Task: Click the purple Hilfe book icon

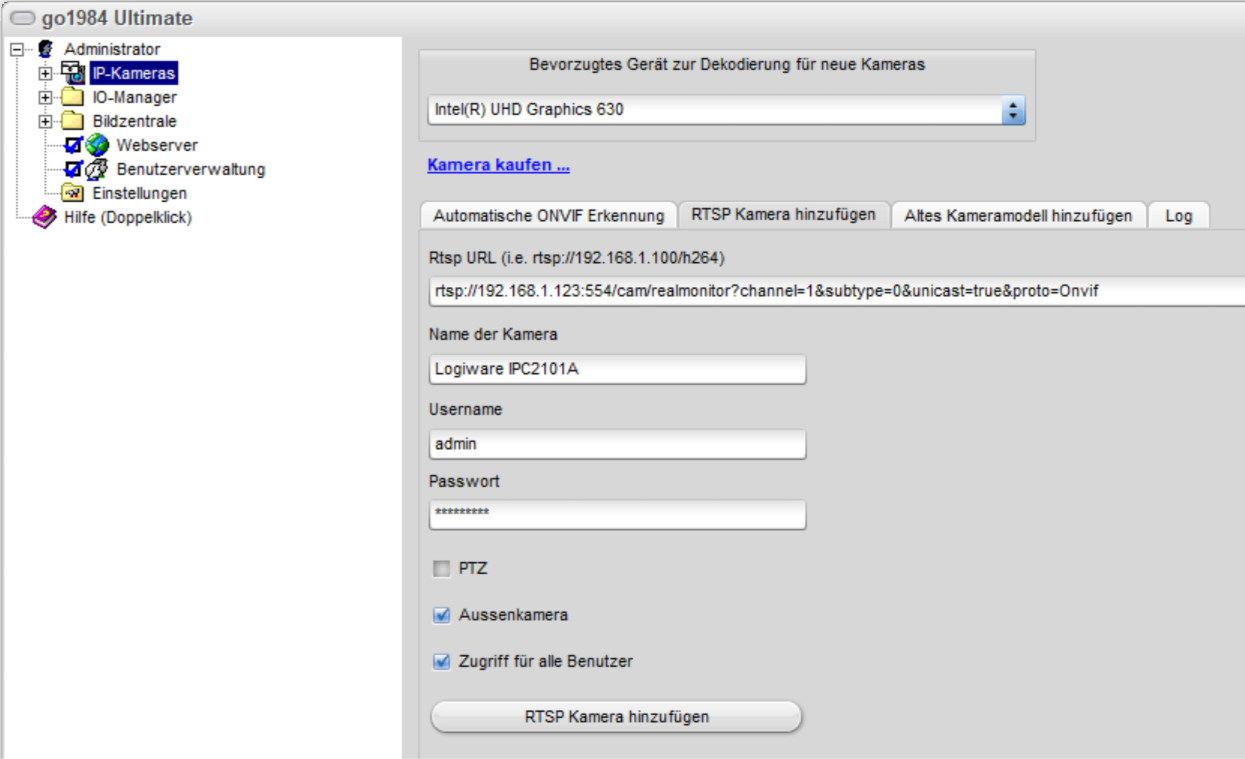Action: (45, 217)
